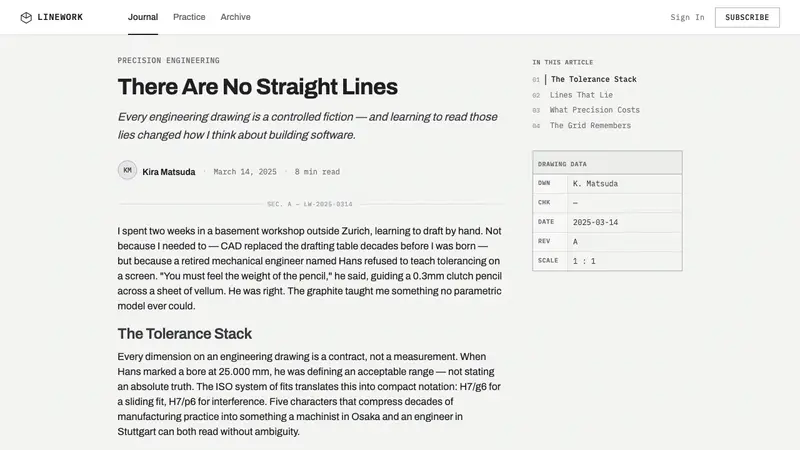Click the CHK row label

(x=544, y=203)
